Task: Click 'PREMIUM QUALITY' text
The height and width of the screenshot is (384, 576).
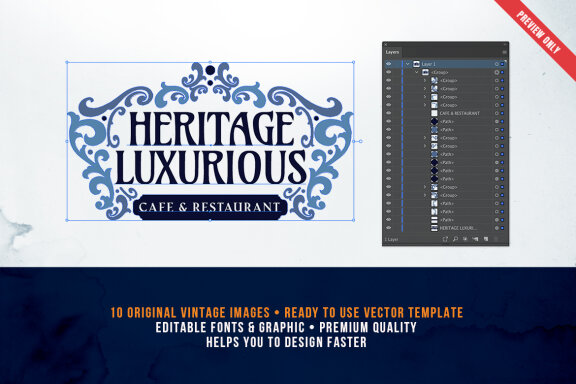Action: coord(368,327)
